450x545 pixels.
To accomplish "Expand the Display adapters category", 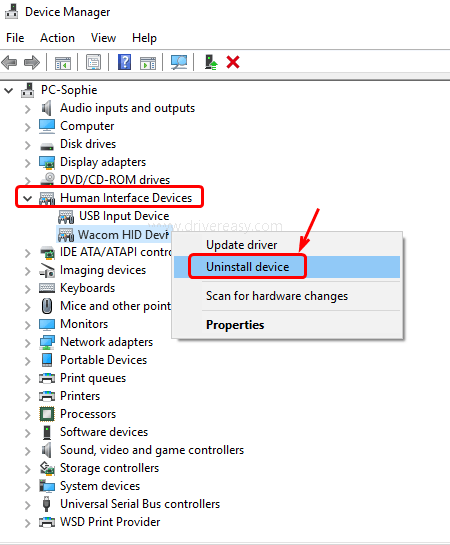I will [27, 163].
